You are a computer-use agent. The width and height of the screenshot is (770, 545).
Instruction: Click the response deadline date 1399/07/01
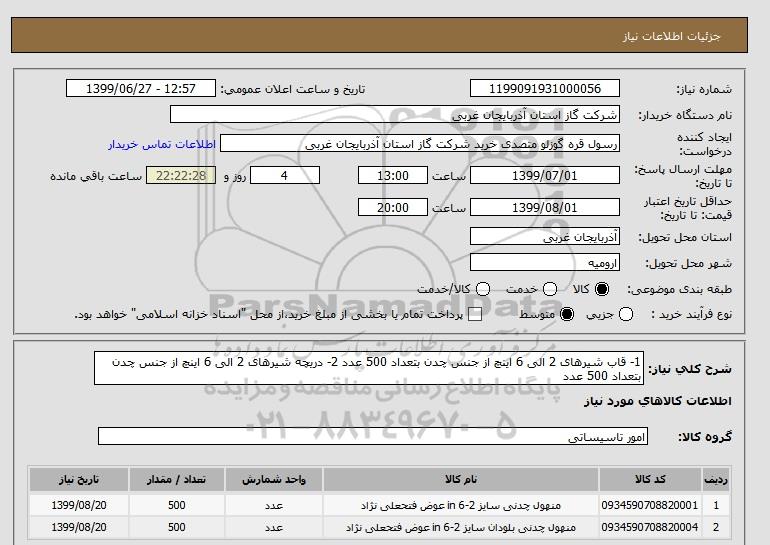[x=545, y=175]
